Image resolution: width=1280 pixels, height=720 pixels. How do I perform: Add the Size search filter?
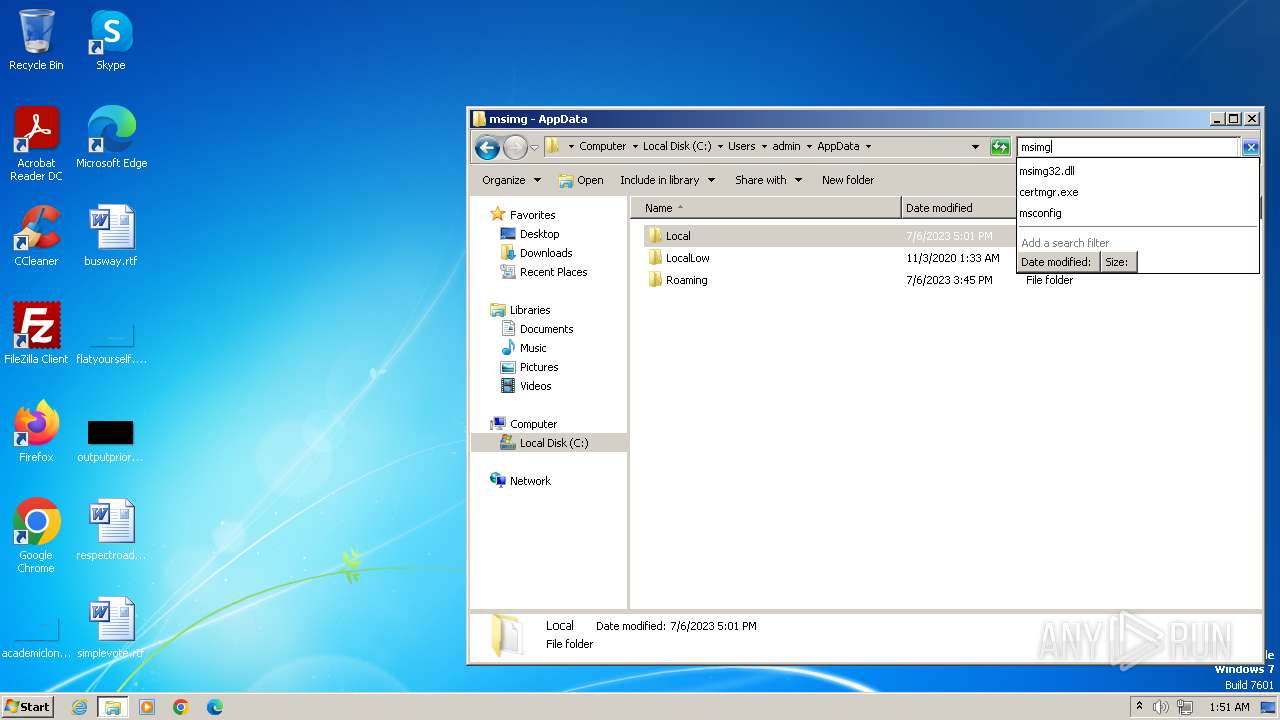[1117, 262]
